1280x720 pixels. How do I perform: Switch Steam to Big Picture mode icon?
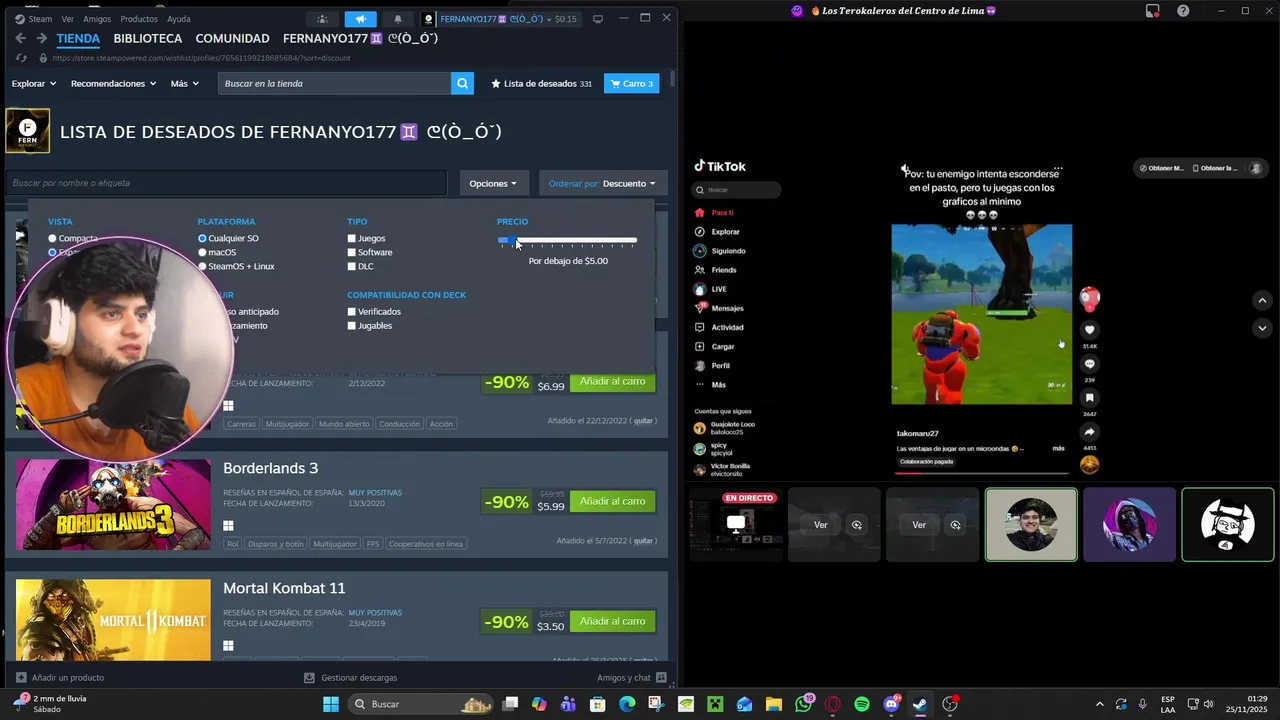click(598, 19)
